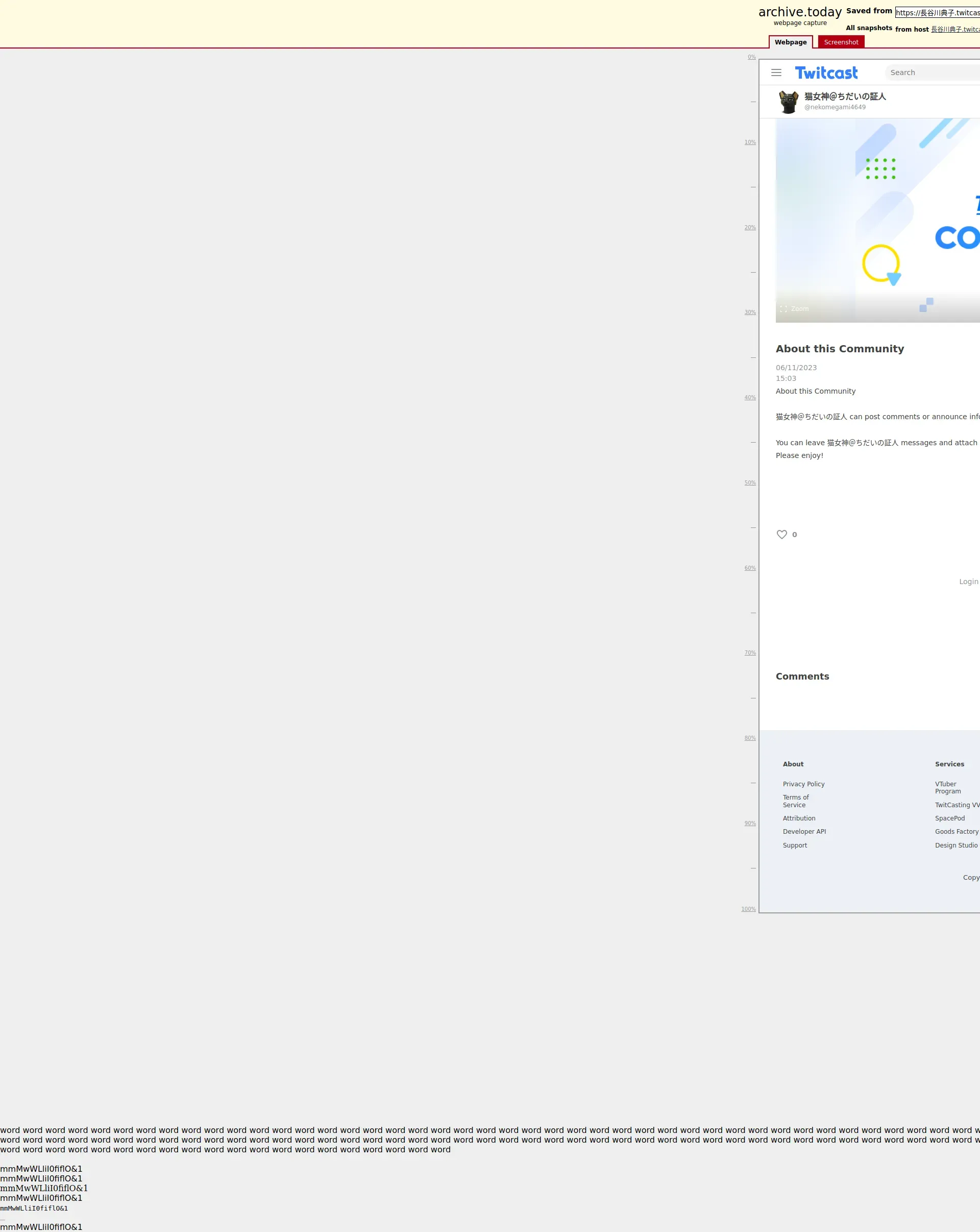This screenshot has height=1232, width=980.
Task: Click the Twitcast logo
Action: (826, 73)
